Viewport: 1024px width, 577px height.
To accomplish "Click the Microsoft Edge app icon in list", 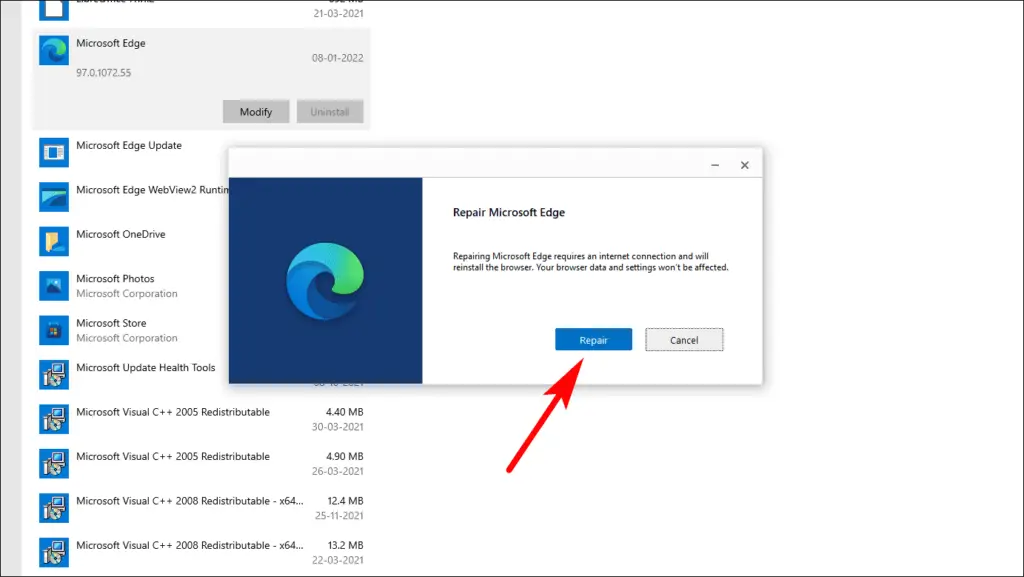I will point(54,50).
